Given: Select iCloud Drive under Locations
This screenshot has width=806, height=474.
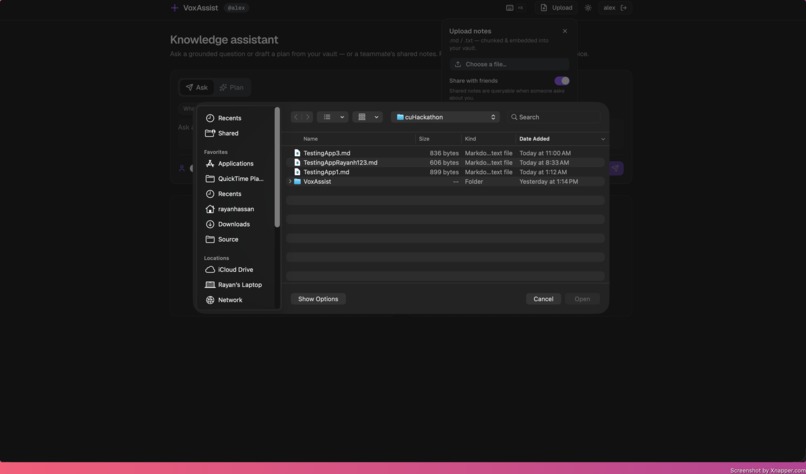Looking at the screenshot, I should [x=229, y=269].
